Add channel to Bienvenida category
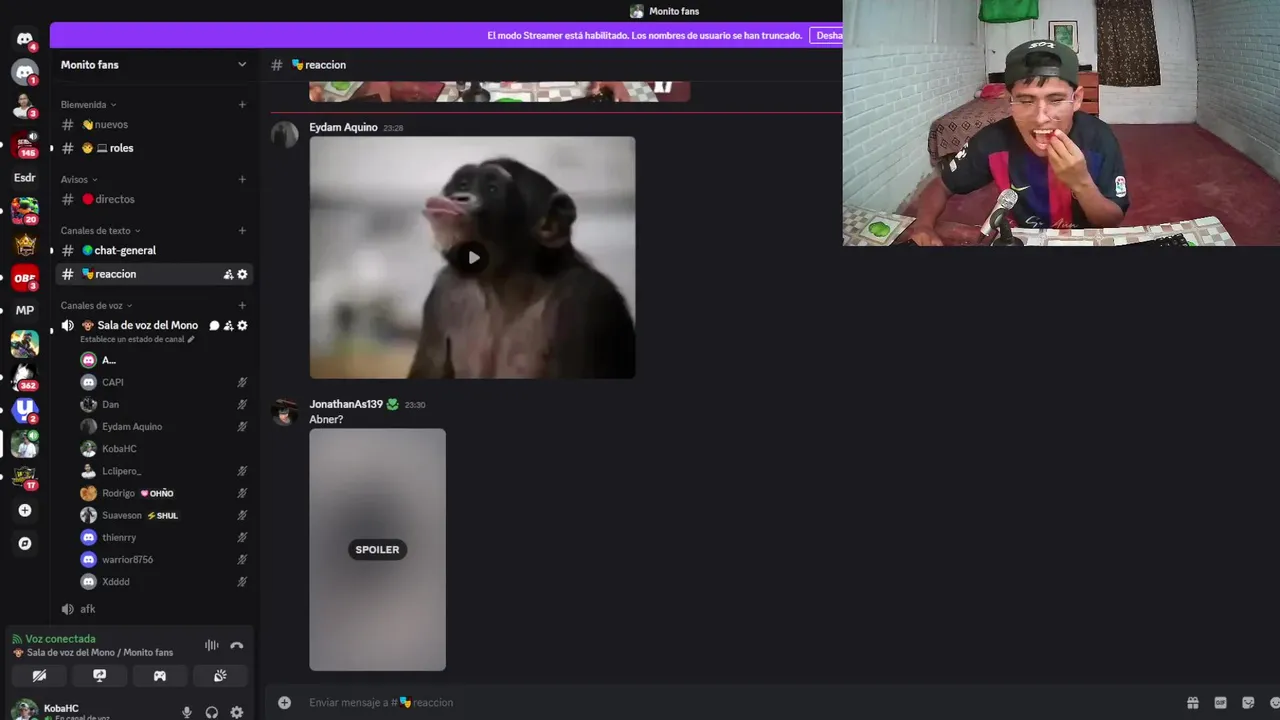 point(242,104)
